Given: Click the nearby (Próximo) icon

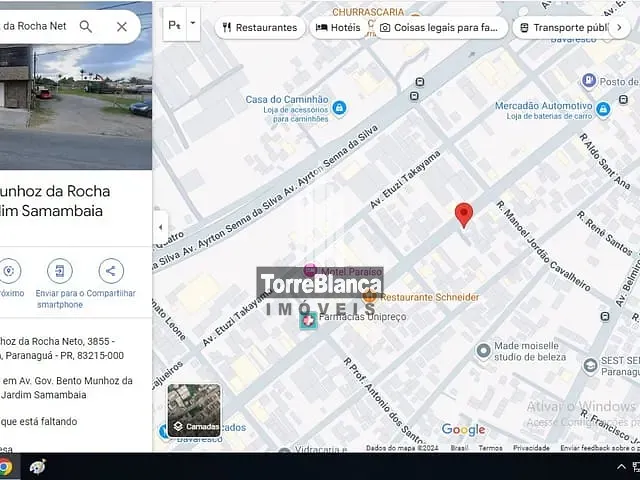Looking at the screenshot, I should point(9,271).
